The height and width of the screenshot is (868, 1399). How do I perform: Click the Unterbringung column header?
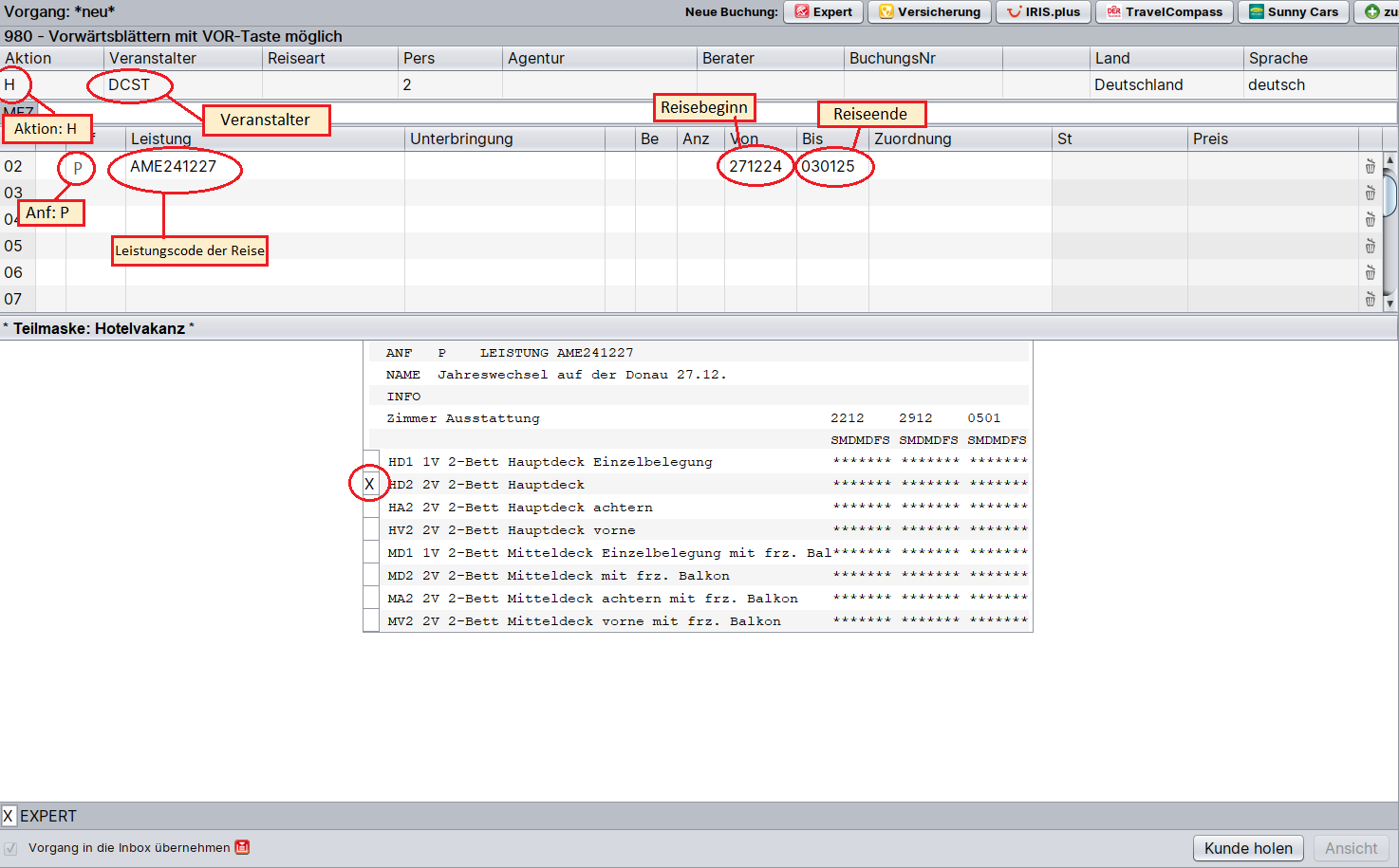[x=461, y=139]
